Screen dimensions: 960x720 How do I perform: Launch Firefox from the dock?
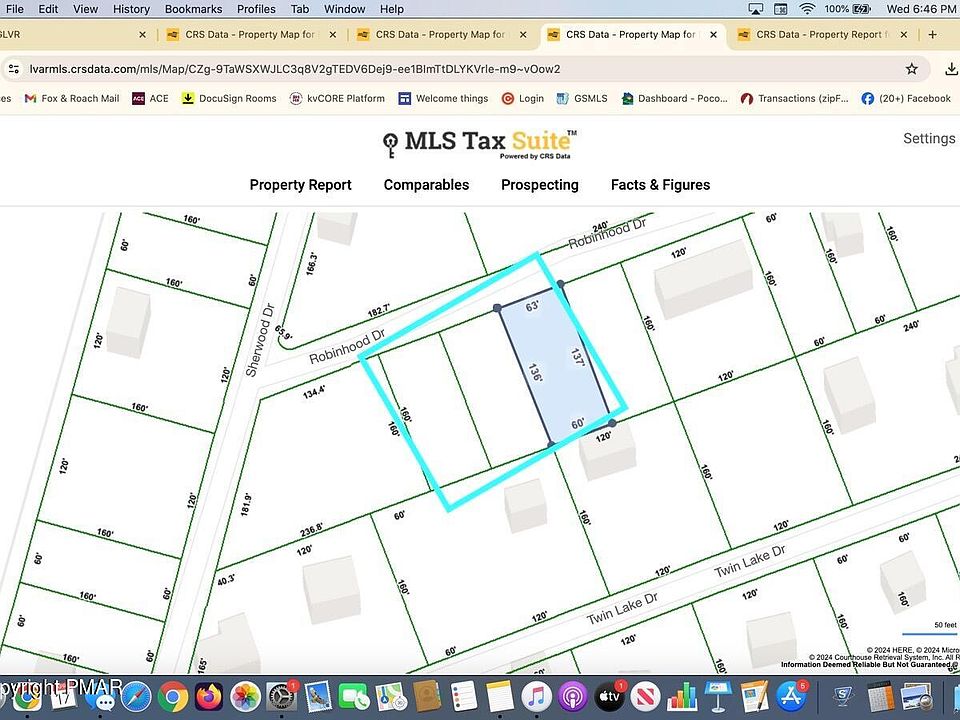pos(209,695)
